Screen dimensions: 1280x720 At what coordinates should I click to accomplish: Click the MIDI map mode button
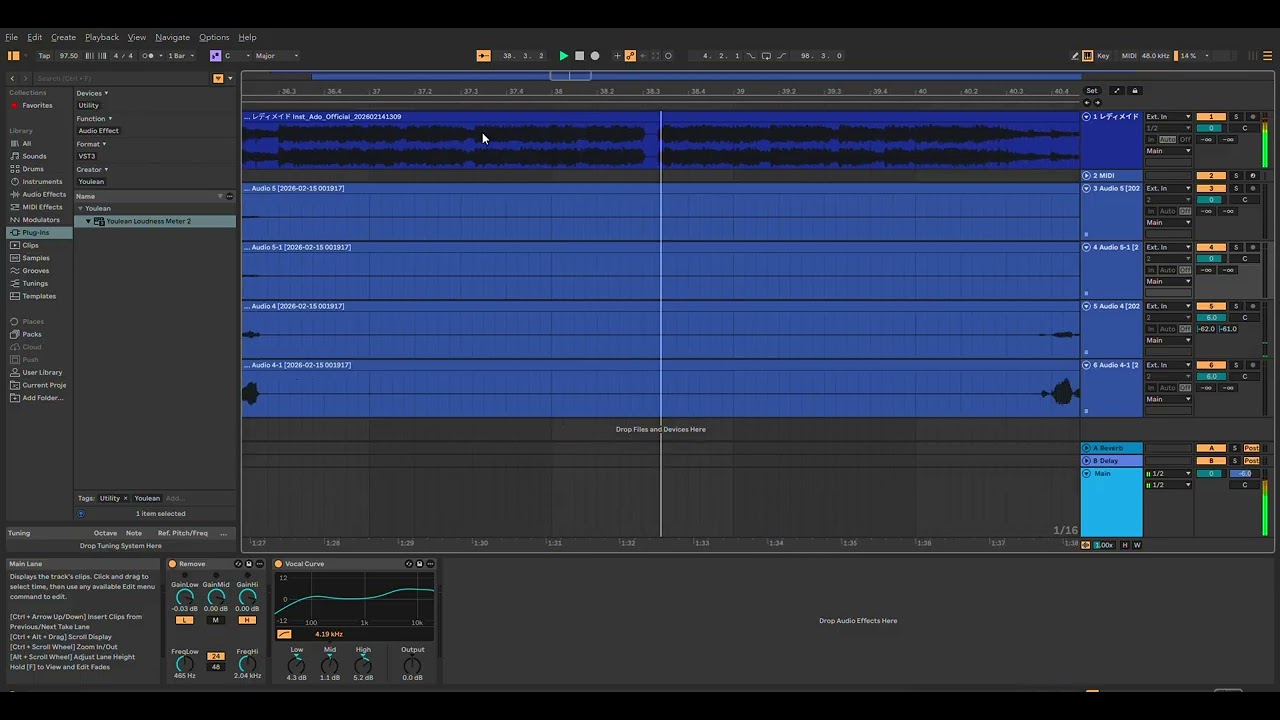click(1129, 56)
